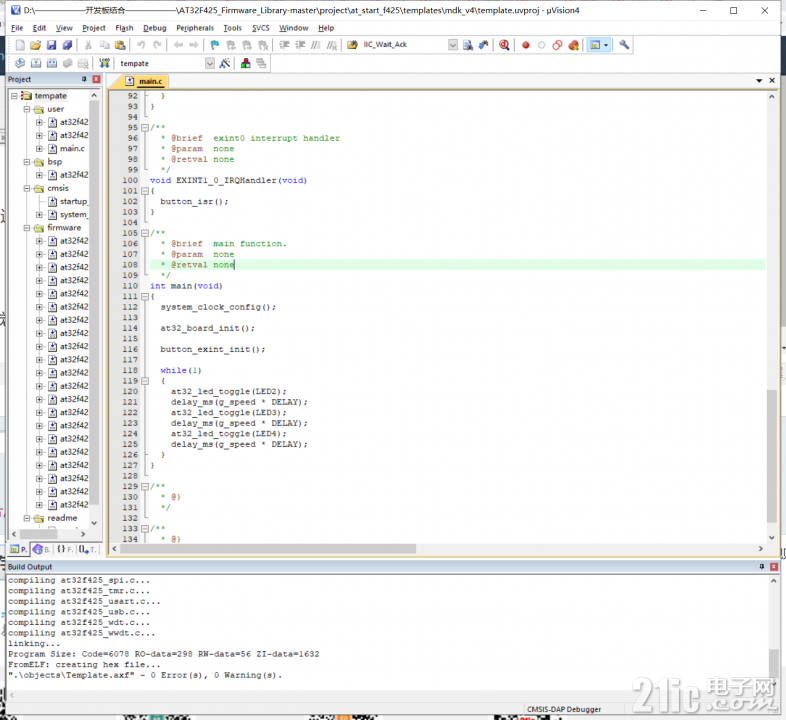The height and width of the screenshot is (720, 786).
Task: Open the tempate target dropdown
Action: [x=210, y=63]
